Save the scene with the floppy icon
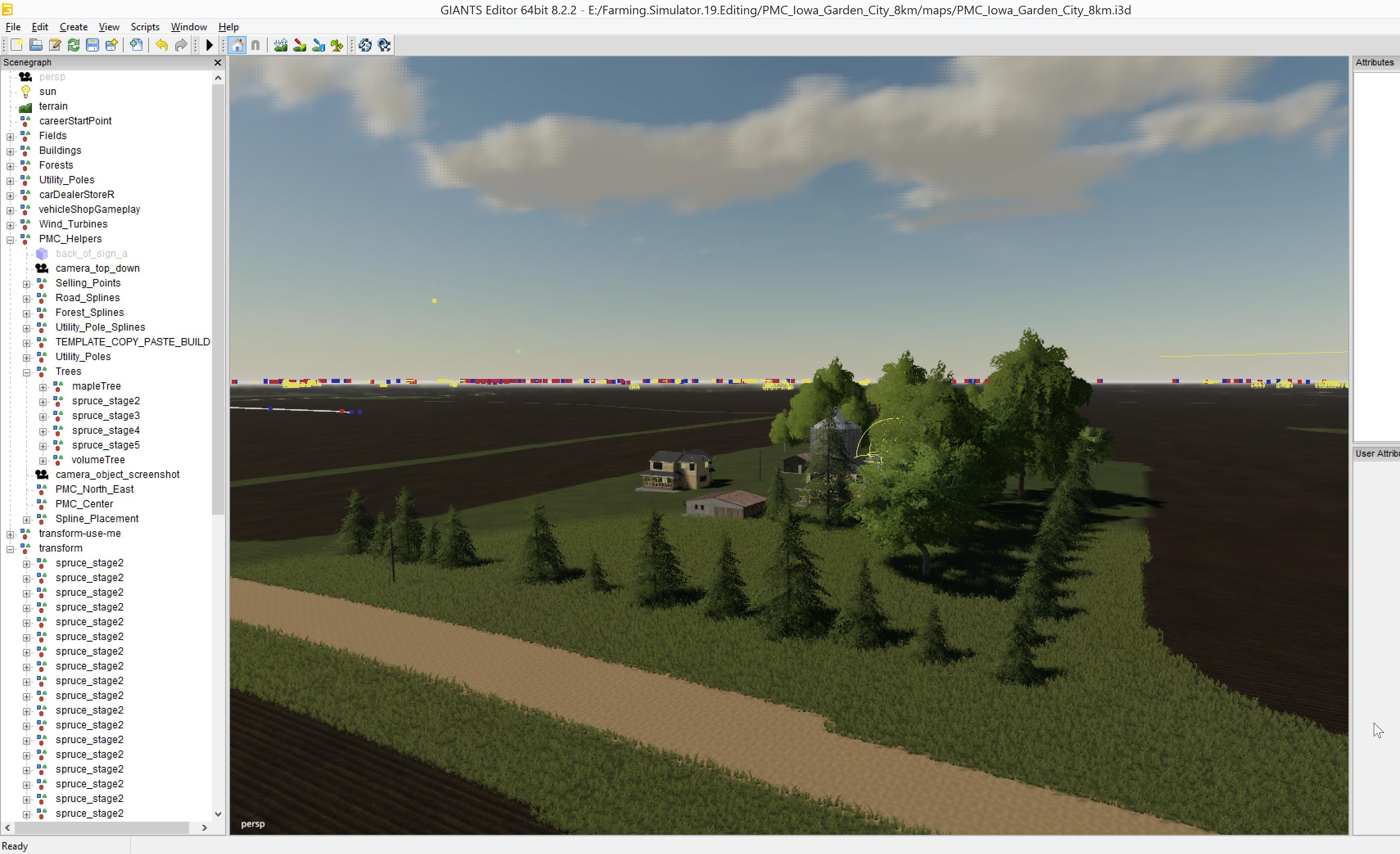This screenshot has height=854, width=1400. tap(93, 45)
